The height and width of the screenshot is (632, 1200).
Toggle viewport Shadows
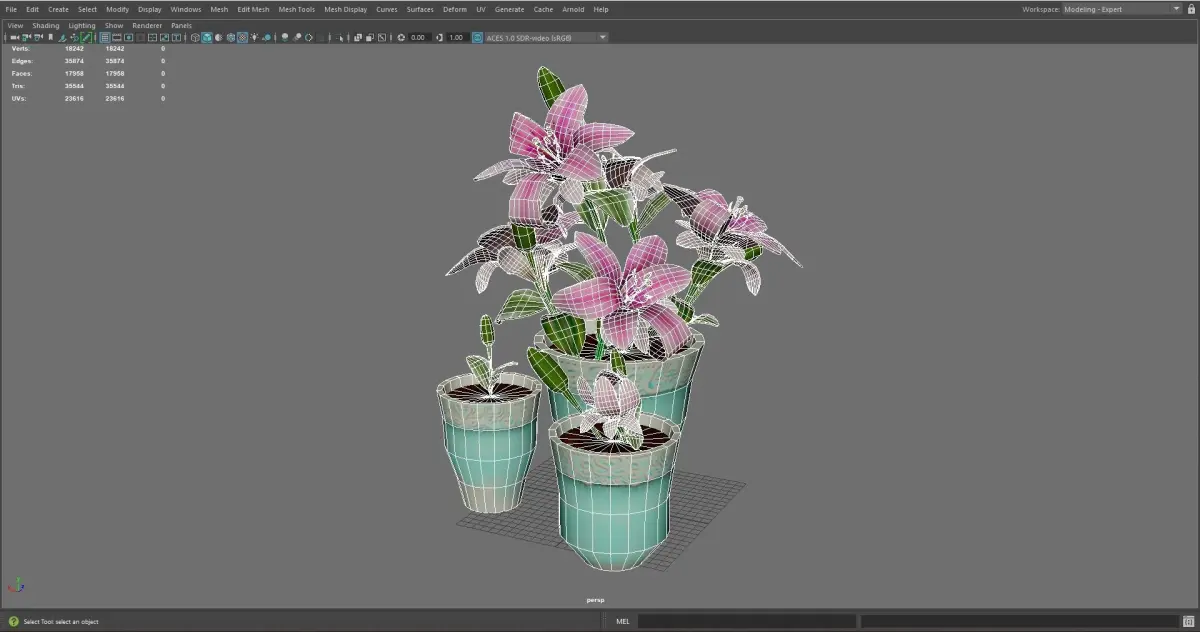(267, 37)
